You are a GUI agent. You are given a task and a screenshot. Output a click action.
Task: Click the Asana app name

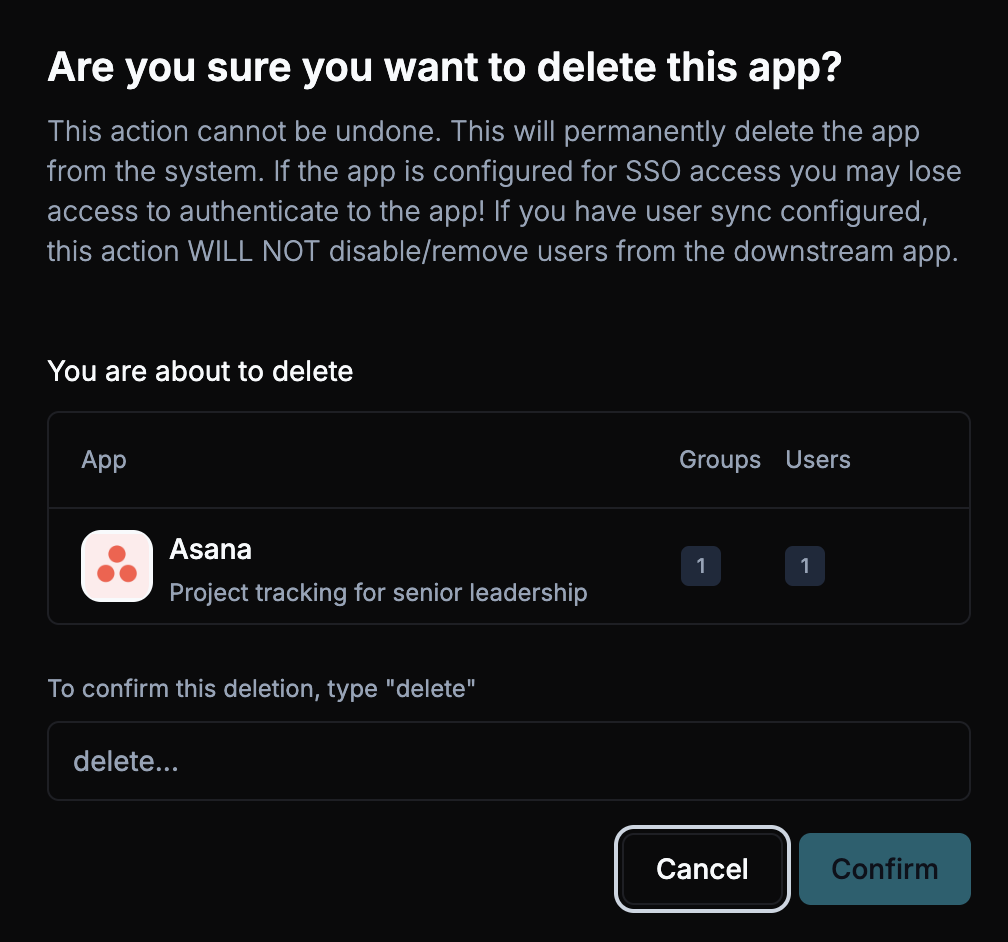(210, 549)
